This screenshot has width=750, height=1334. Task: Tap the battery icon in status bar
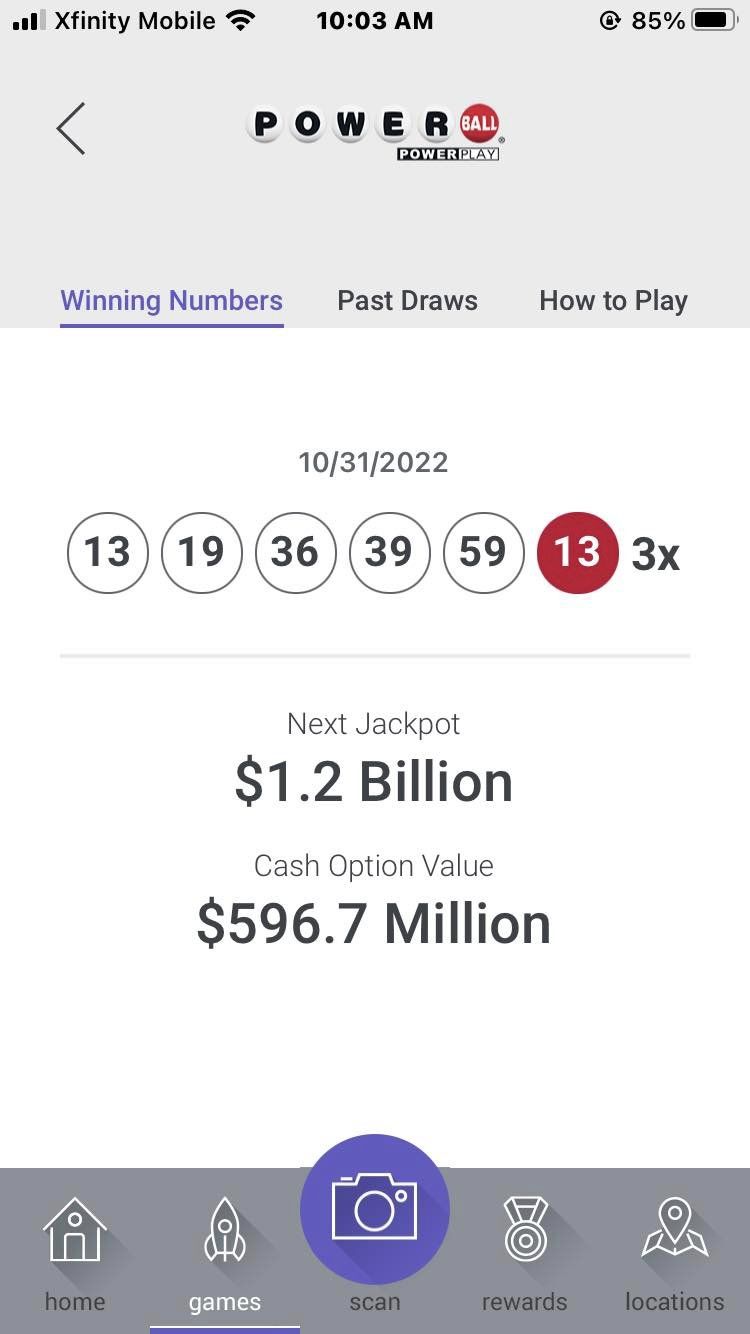pos(714,21)
